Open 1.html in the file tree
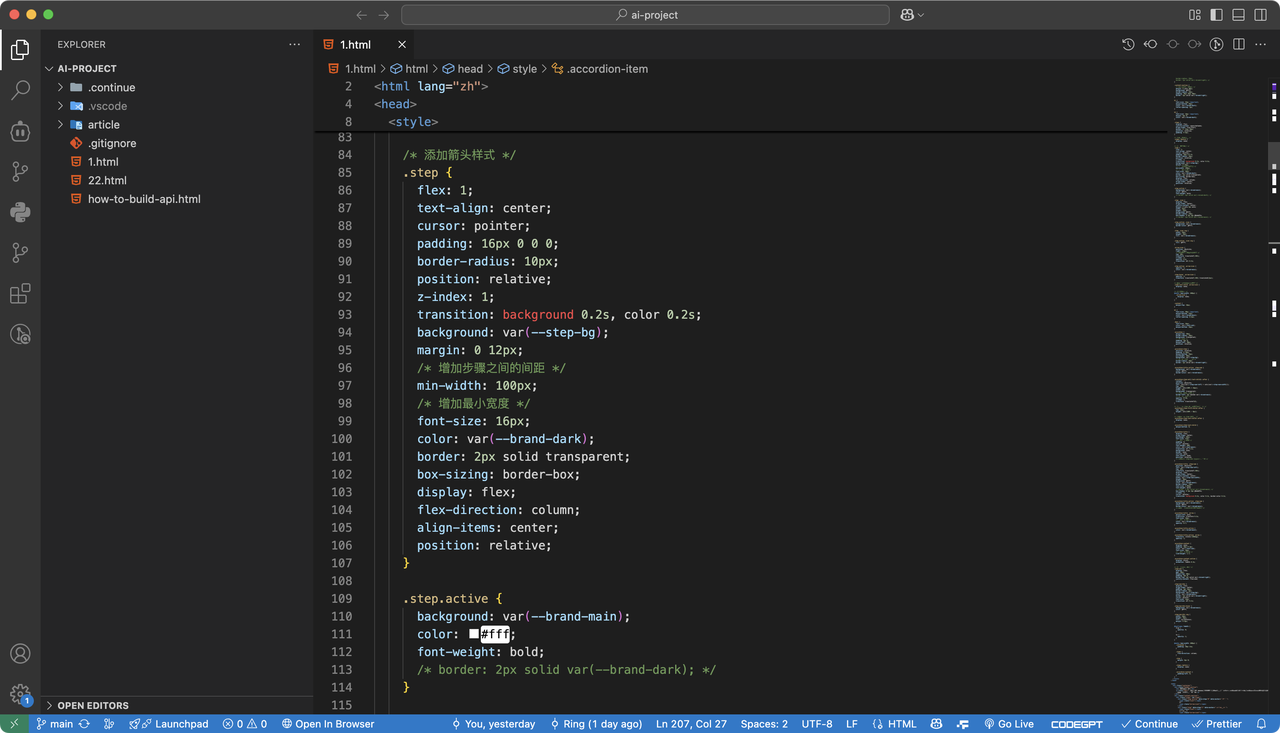This screenshot has height=733, width=1280. point(103,162)
